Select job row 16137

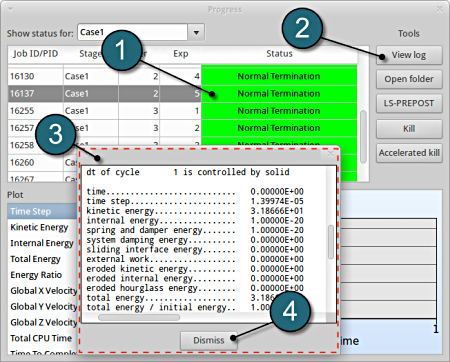[182, 94]
